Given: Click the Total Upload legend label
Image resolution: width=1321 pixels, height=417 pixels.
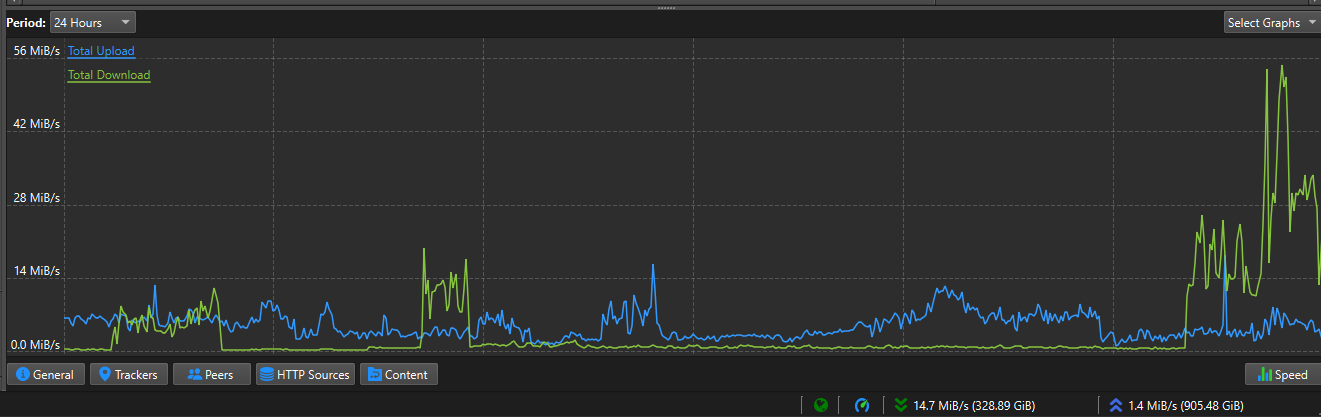Looking at the screenshot, I should tap(101, 51).
